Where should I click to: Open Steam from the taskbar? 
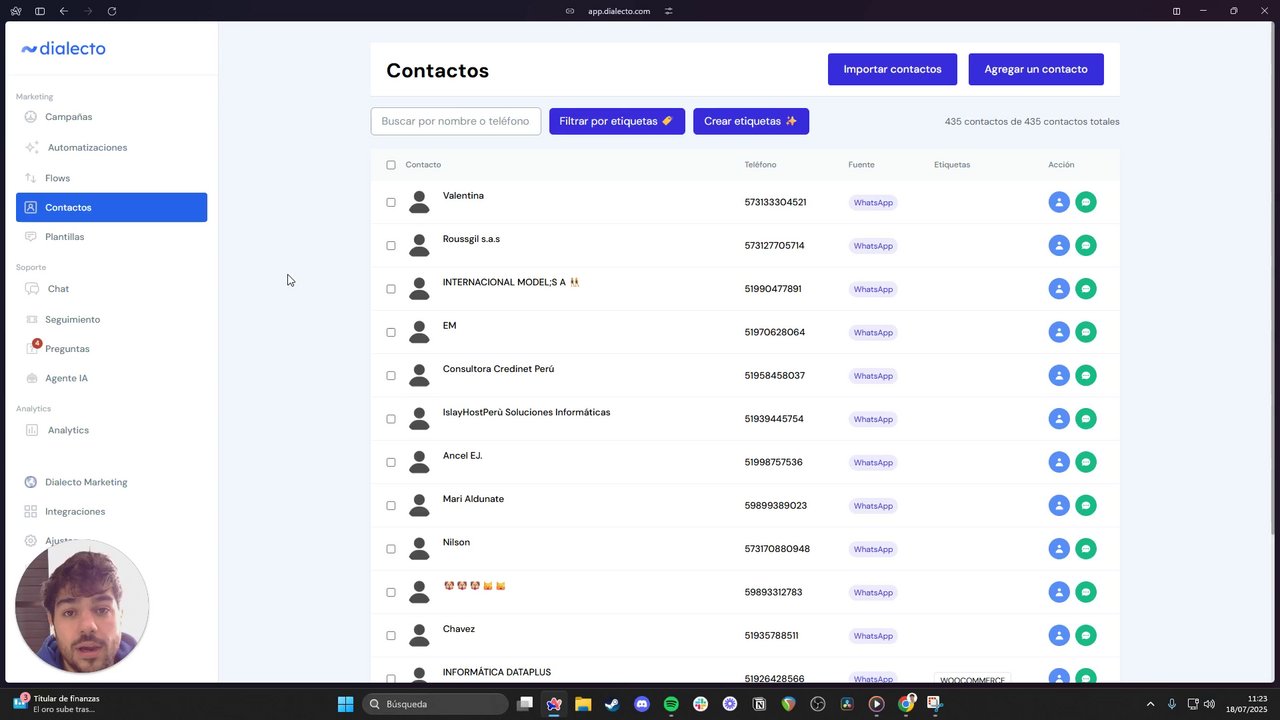coord(612,704)
